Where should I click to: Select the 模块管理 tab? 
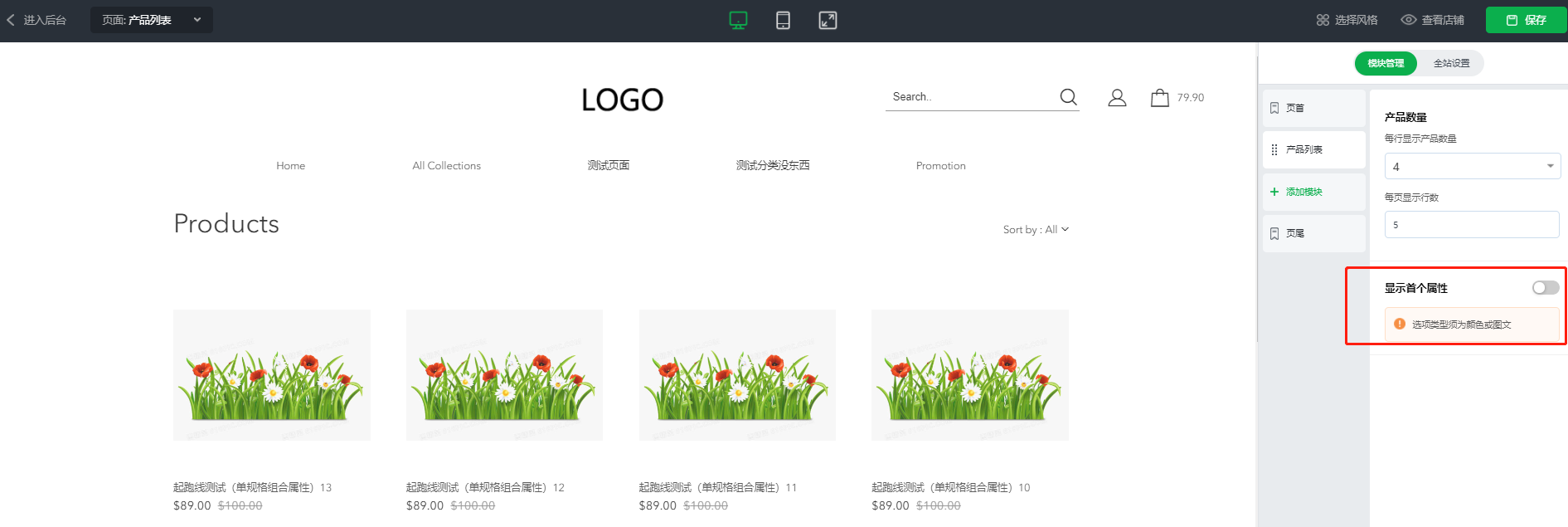click(x=1386, y=63)
